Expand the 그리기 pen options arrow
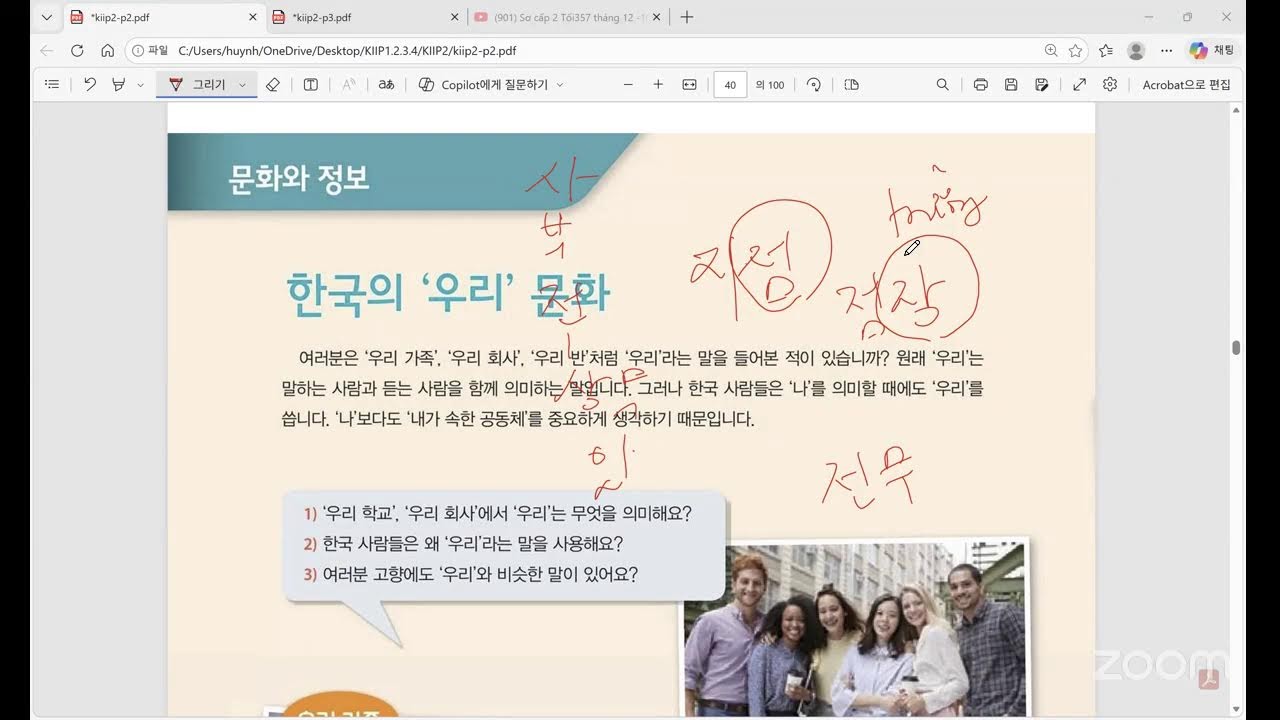The image size is (1280, 720). [242, 85]
